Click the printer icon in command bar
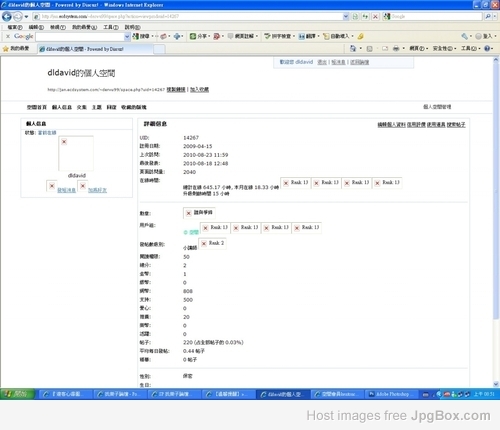 click(x=396, y=49)
